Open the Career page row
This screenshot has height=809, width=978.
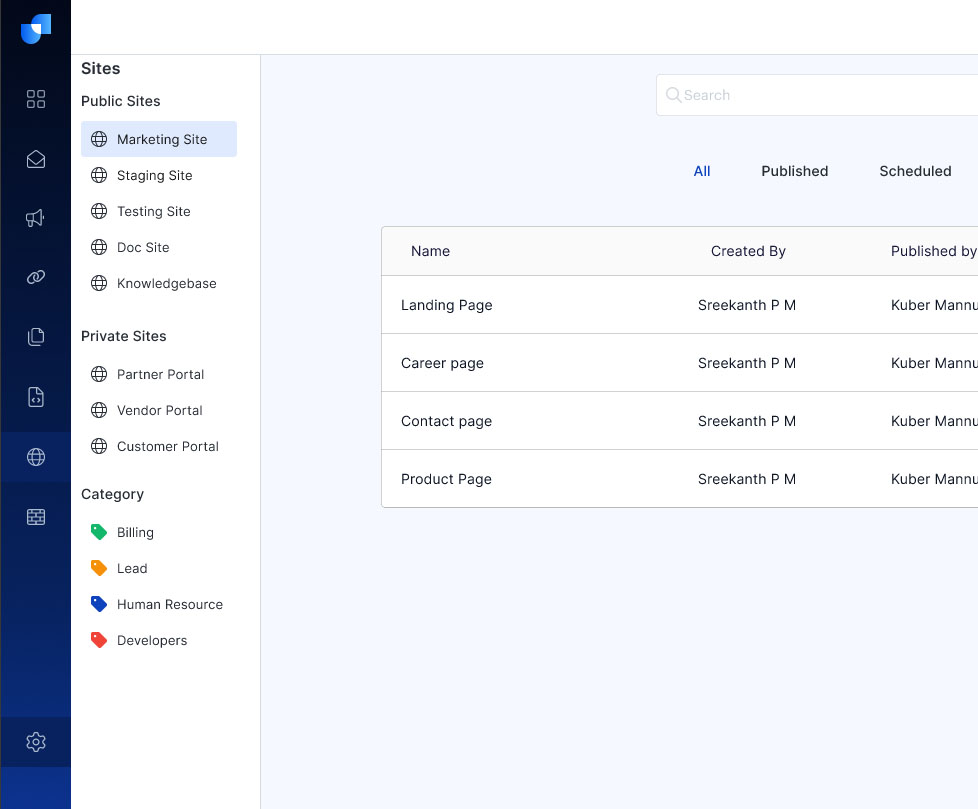680,363
